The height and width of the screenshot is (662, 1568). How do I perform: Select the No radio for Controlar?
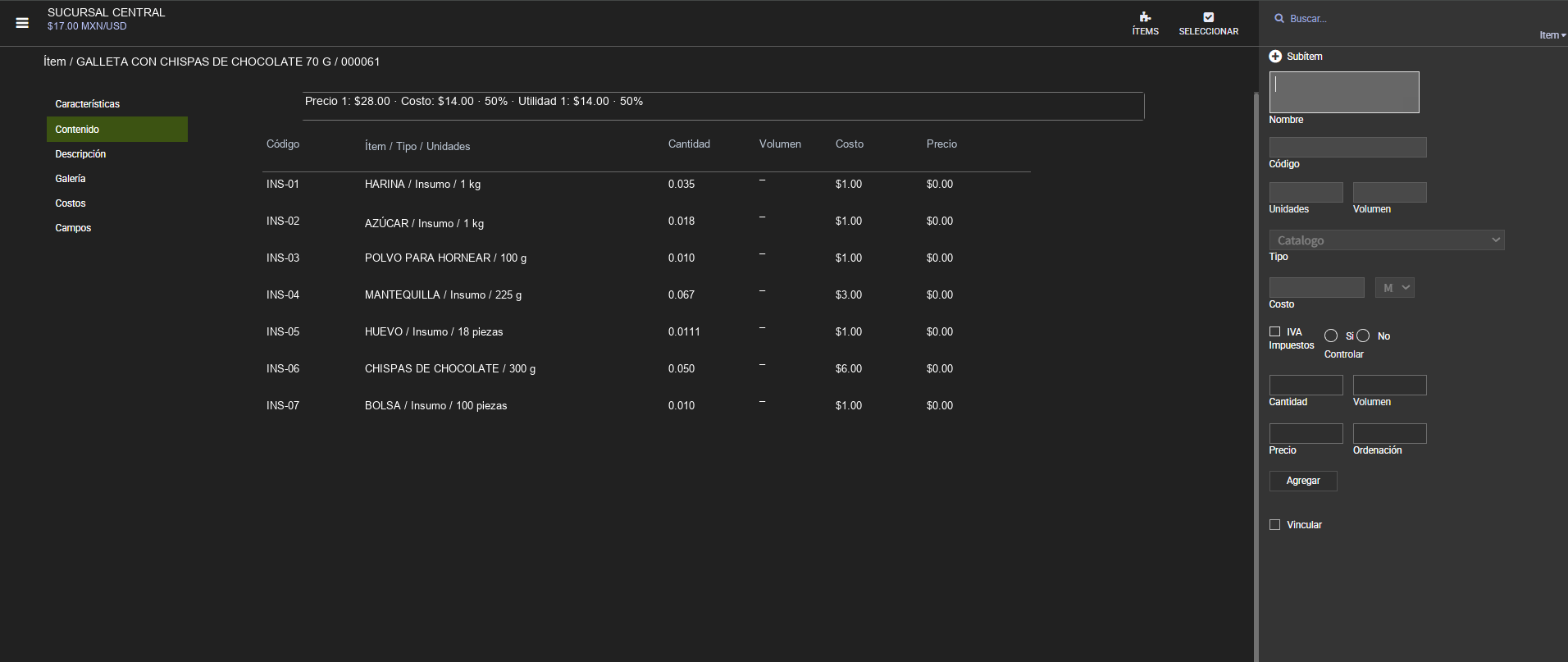(x=1363, y=336)
